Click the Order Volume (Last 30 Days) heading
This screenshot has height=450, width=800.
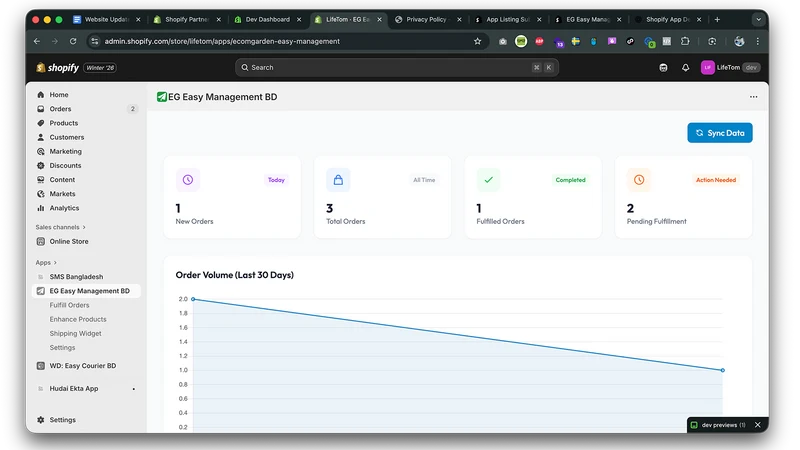point(235,275)
